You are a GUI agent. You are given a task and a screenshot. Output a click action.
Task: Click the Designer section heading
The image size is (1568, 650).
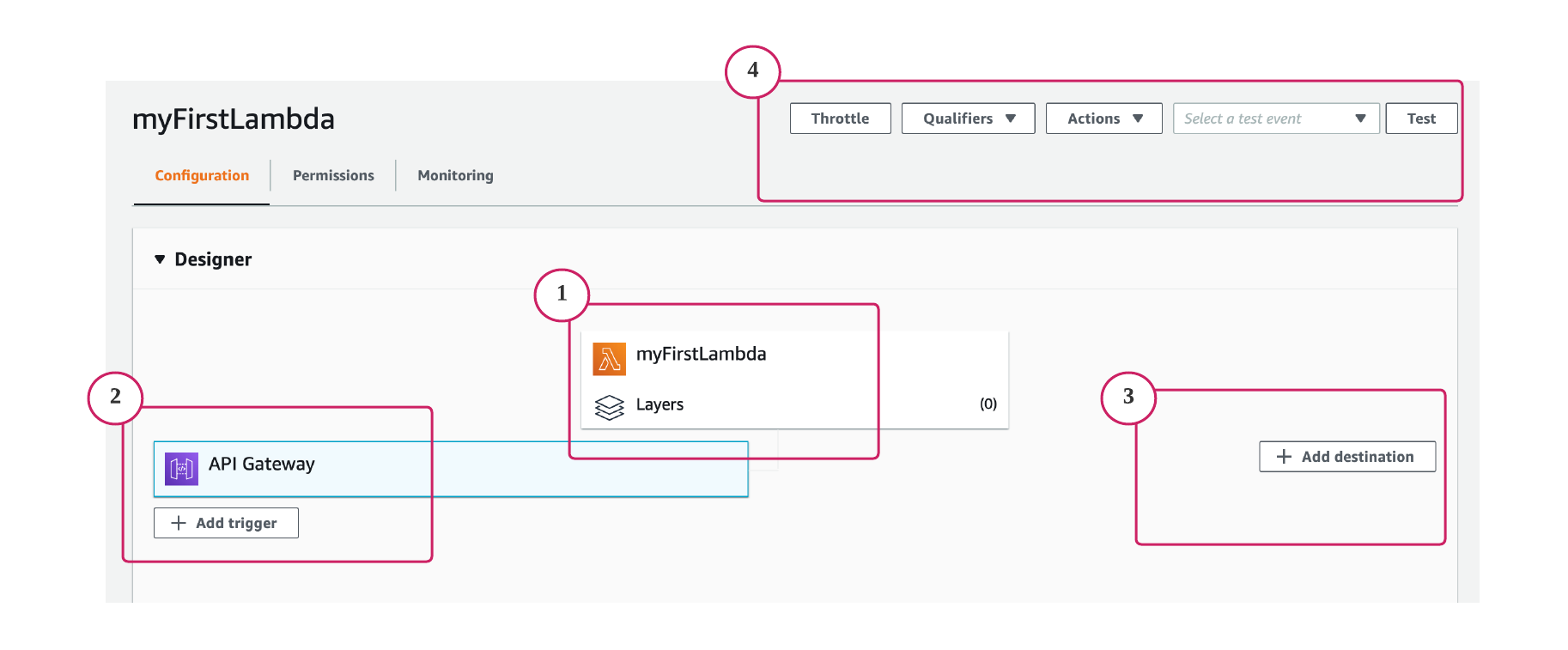click(x=213, y=259)
